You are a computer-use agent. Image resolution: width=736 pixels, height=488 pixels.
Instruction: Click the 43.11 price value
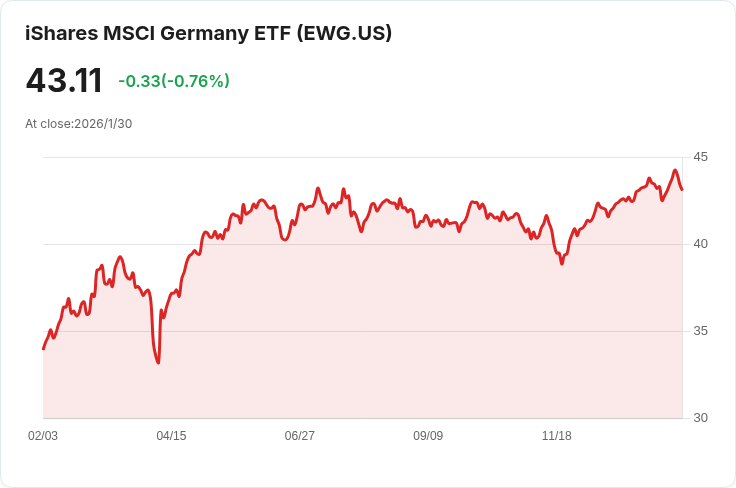[64, 81]
